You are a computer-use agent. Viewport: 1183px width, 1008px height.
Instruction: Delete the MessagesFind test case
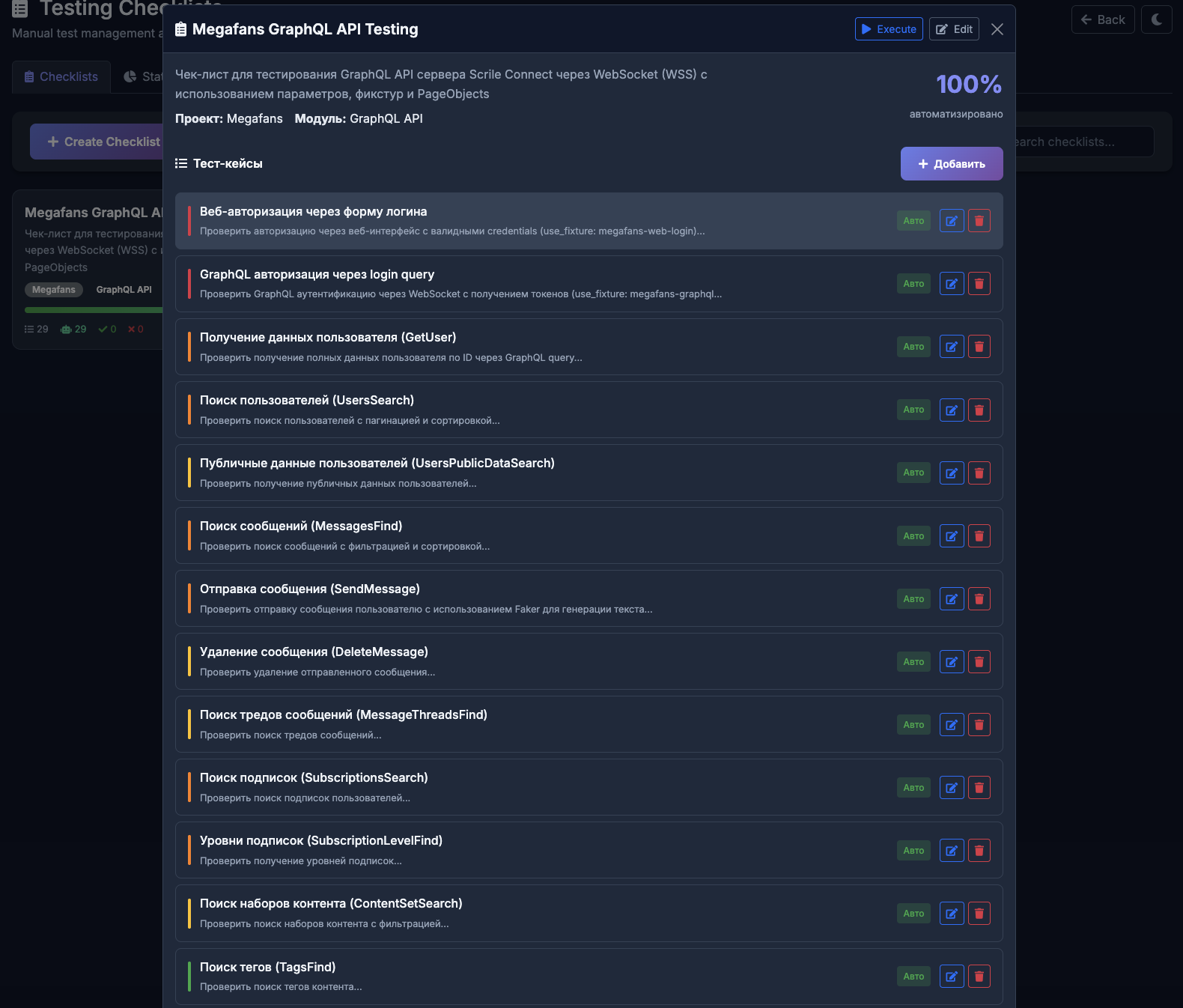coord(979,535)
